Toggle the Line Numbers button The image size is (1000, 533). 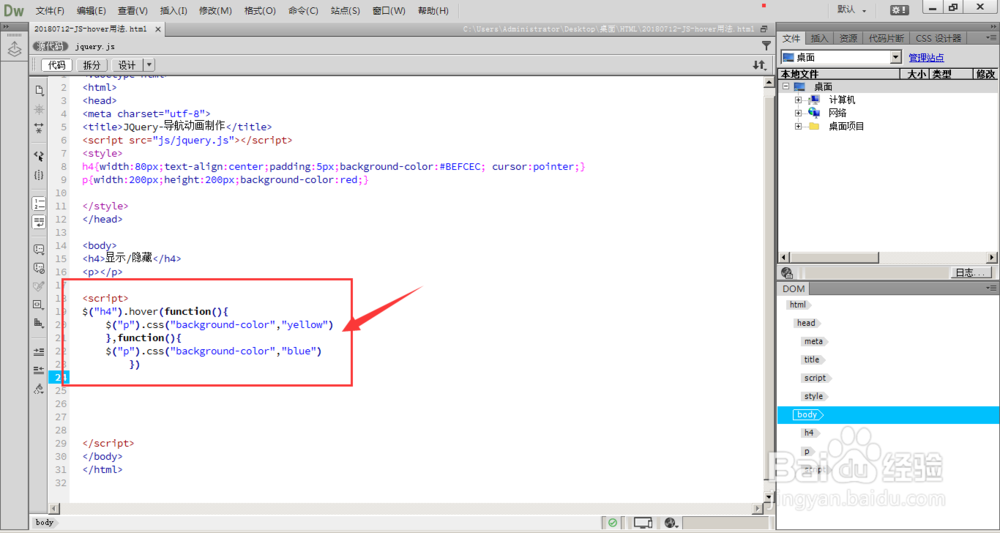tap(39, 203)
